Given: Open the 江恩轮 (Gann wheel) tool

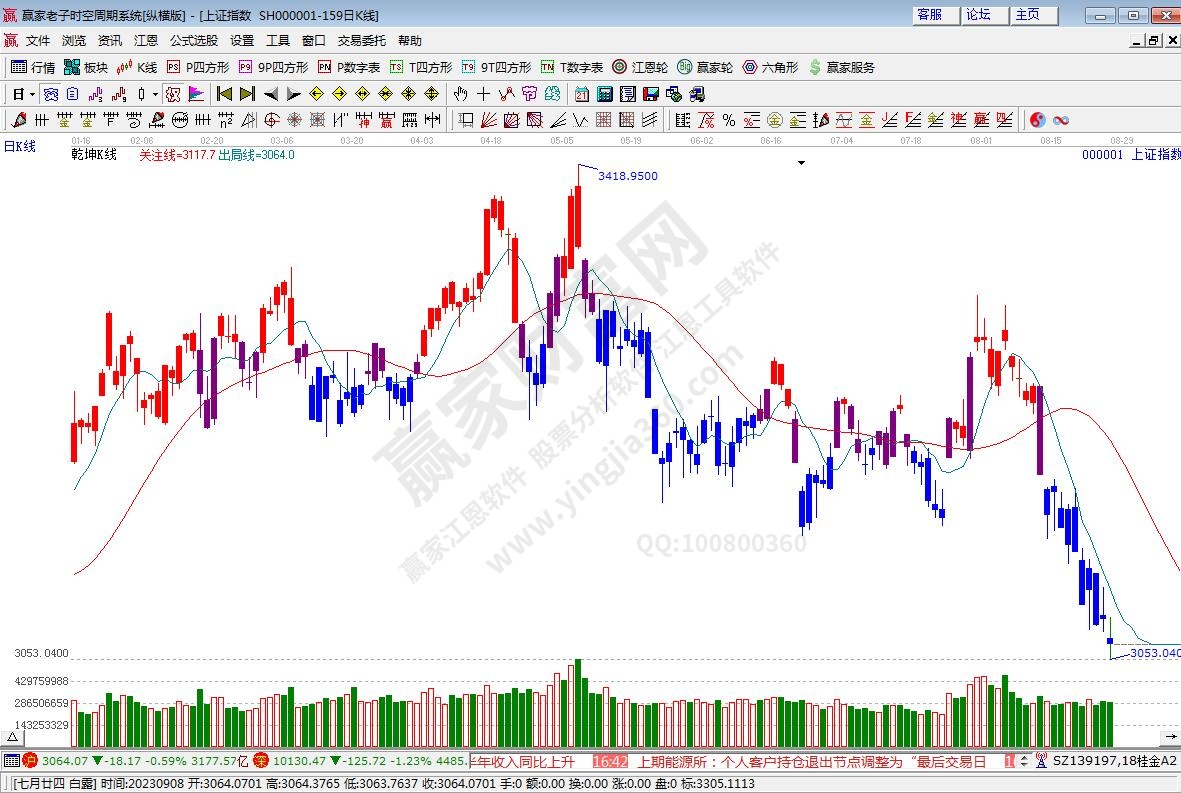Looking at the screenshot, I should pyautogui.click(x=640, y=67).
